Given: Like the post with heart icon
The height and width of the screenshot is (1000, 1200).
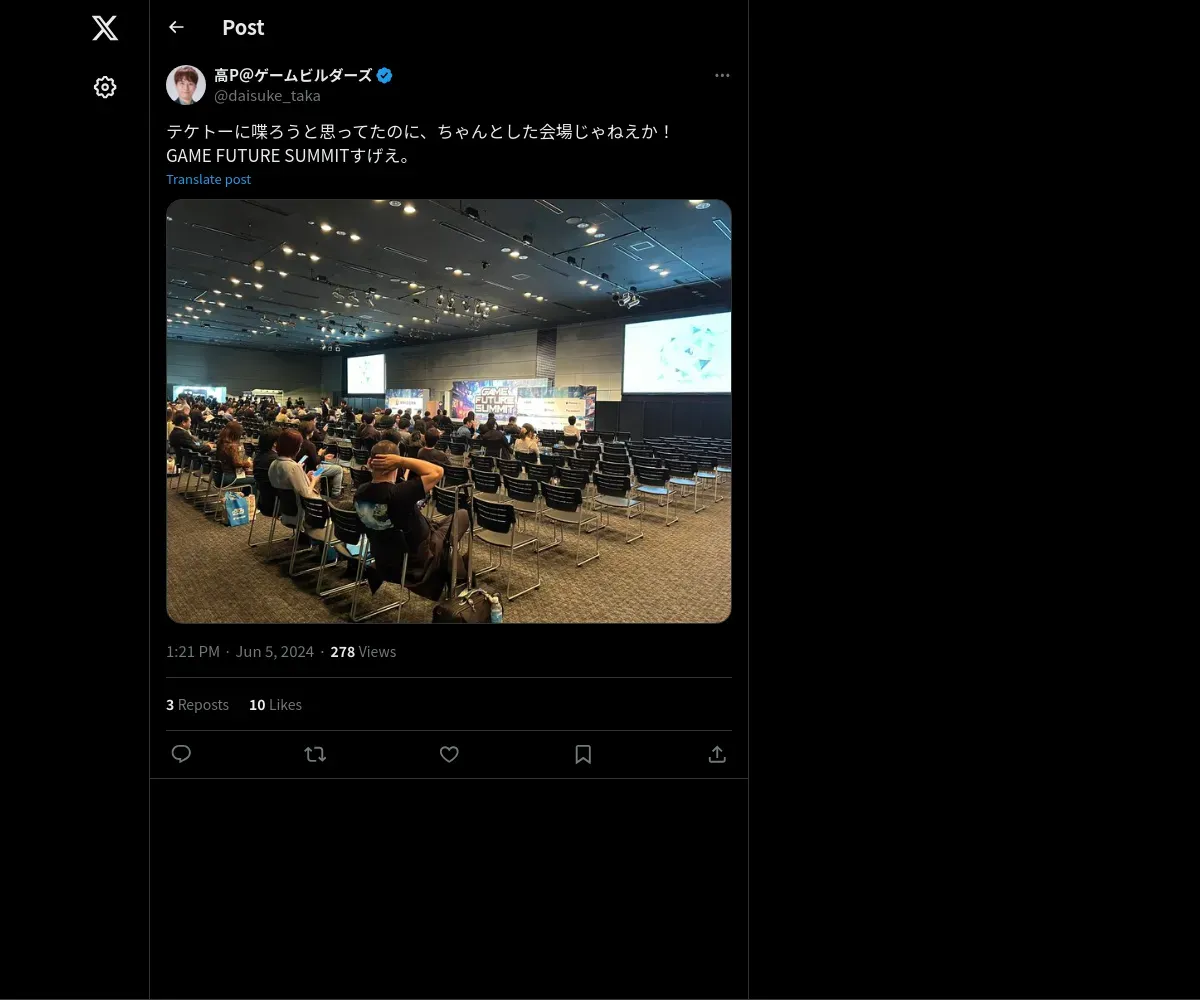Looking at the screenshot, I should 449,754.
